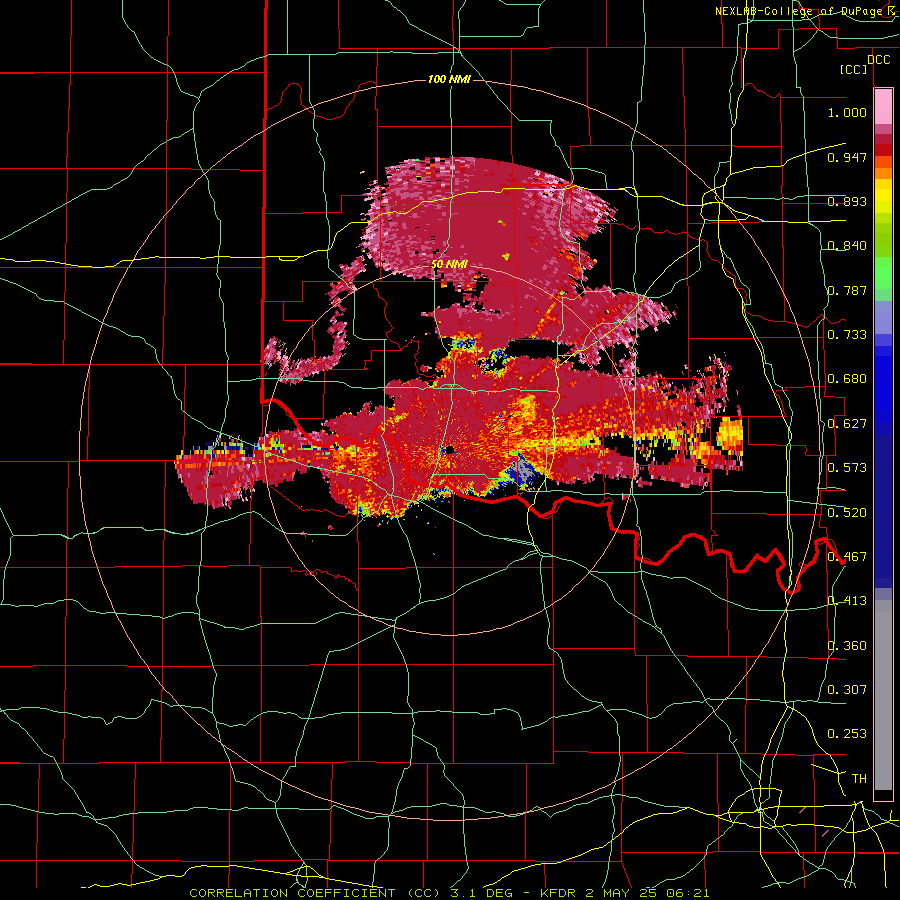Screen dimensions: 900x900
Task: Click the 0.520 scale value
Action: point(847,513)
